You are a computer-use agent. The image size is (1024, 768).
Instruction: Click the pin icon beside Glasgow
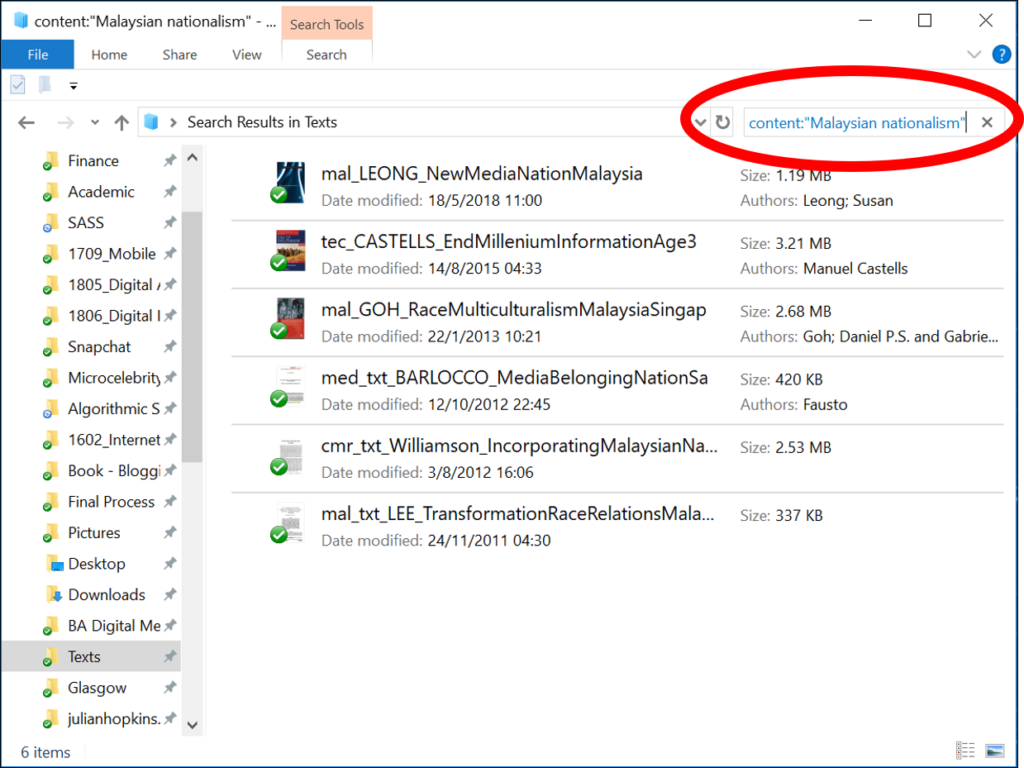[170, 687]
